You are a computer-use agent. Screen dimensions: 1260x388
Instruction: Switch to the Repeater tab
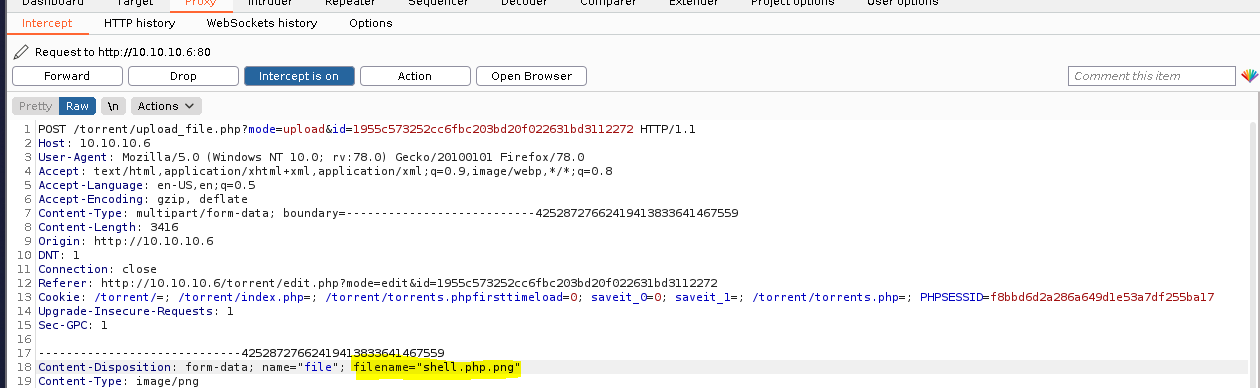click(x=350, y=3)
